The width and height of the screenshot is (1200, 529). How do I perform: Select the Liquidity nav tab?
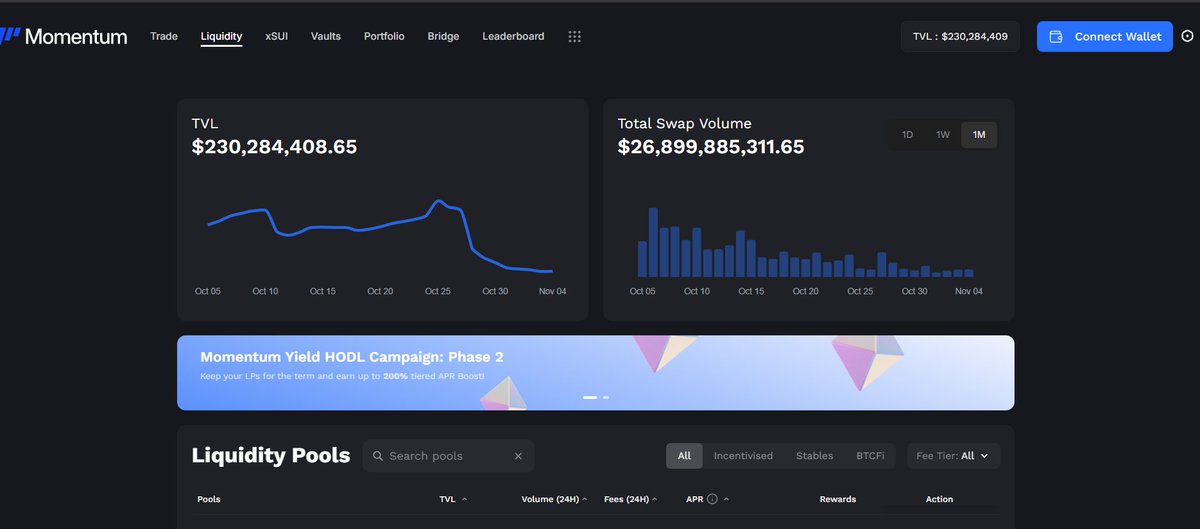point(221,36)
